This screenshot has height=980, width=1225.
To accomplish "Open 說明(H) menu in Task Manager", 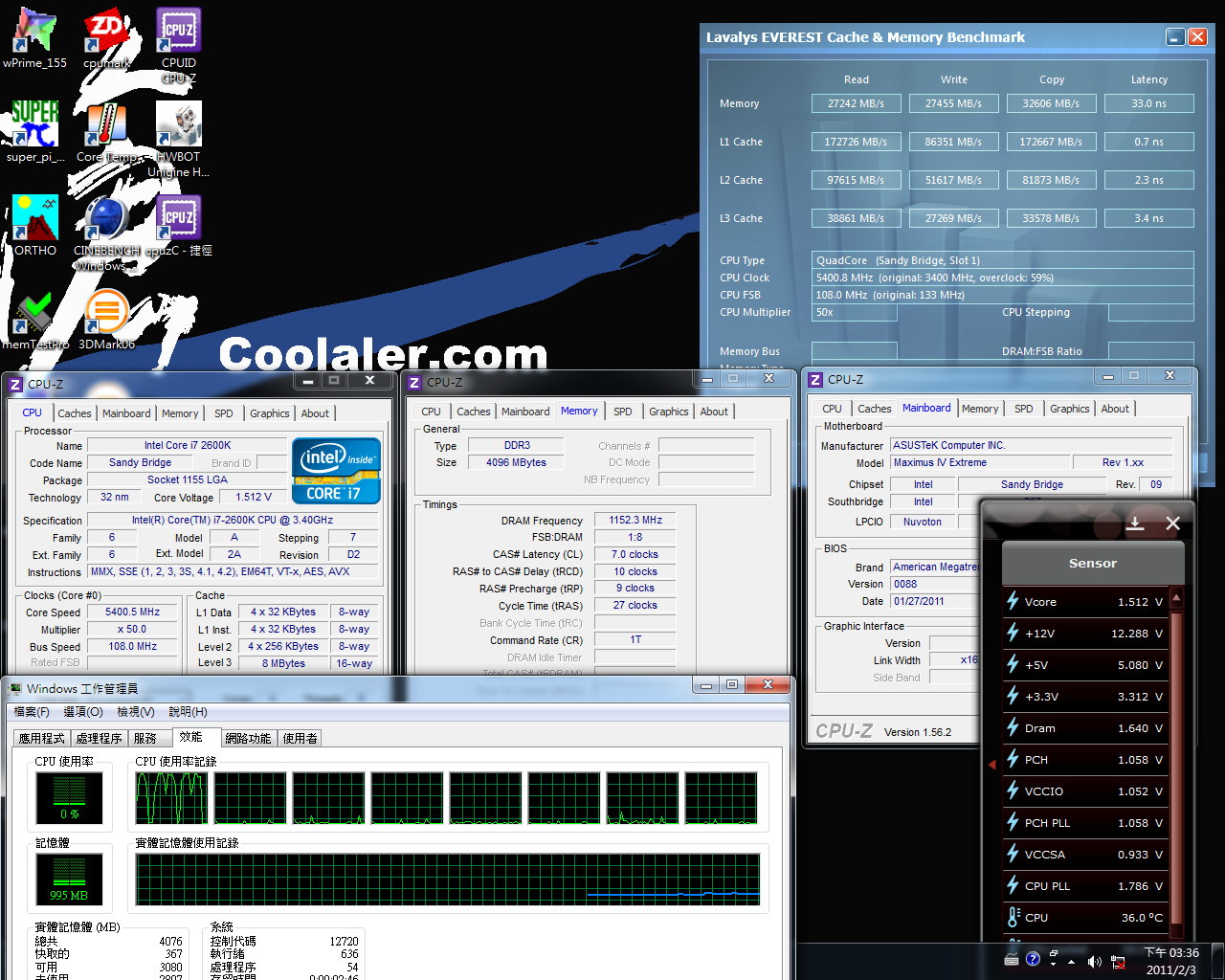I will click(x=188, y=712).
